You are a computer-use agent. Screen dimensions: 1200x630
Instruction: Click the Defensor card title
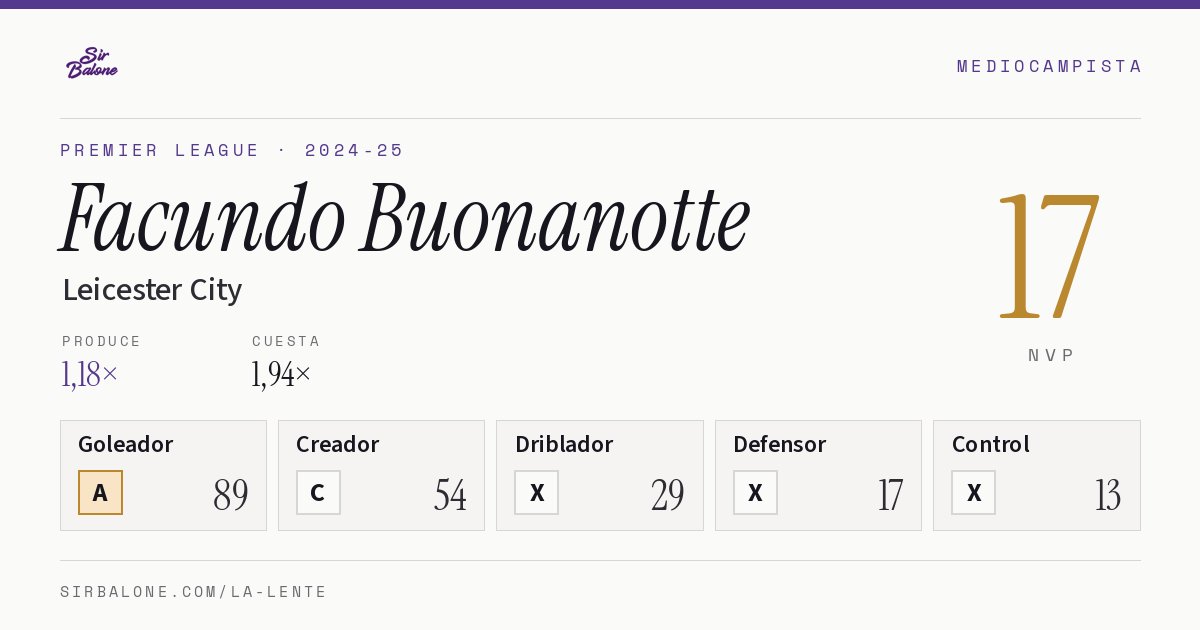[x=780, y=444]
